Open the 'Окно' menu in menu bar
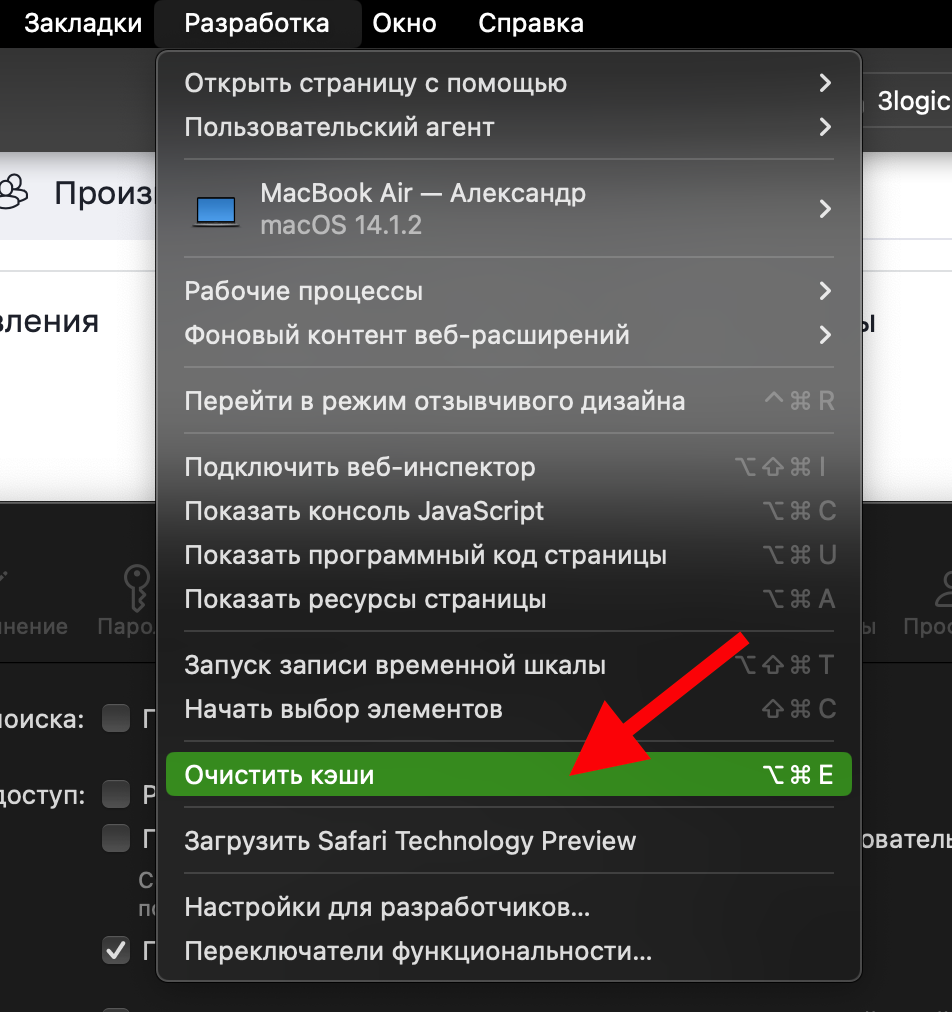952x1012 pixels. click(x=404, y=23)
